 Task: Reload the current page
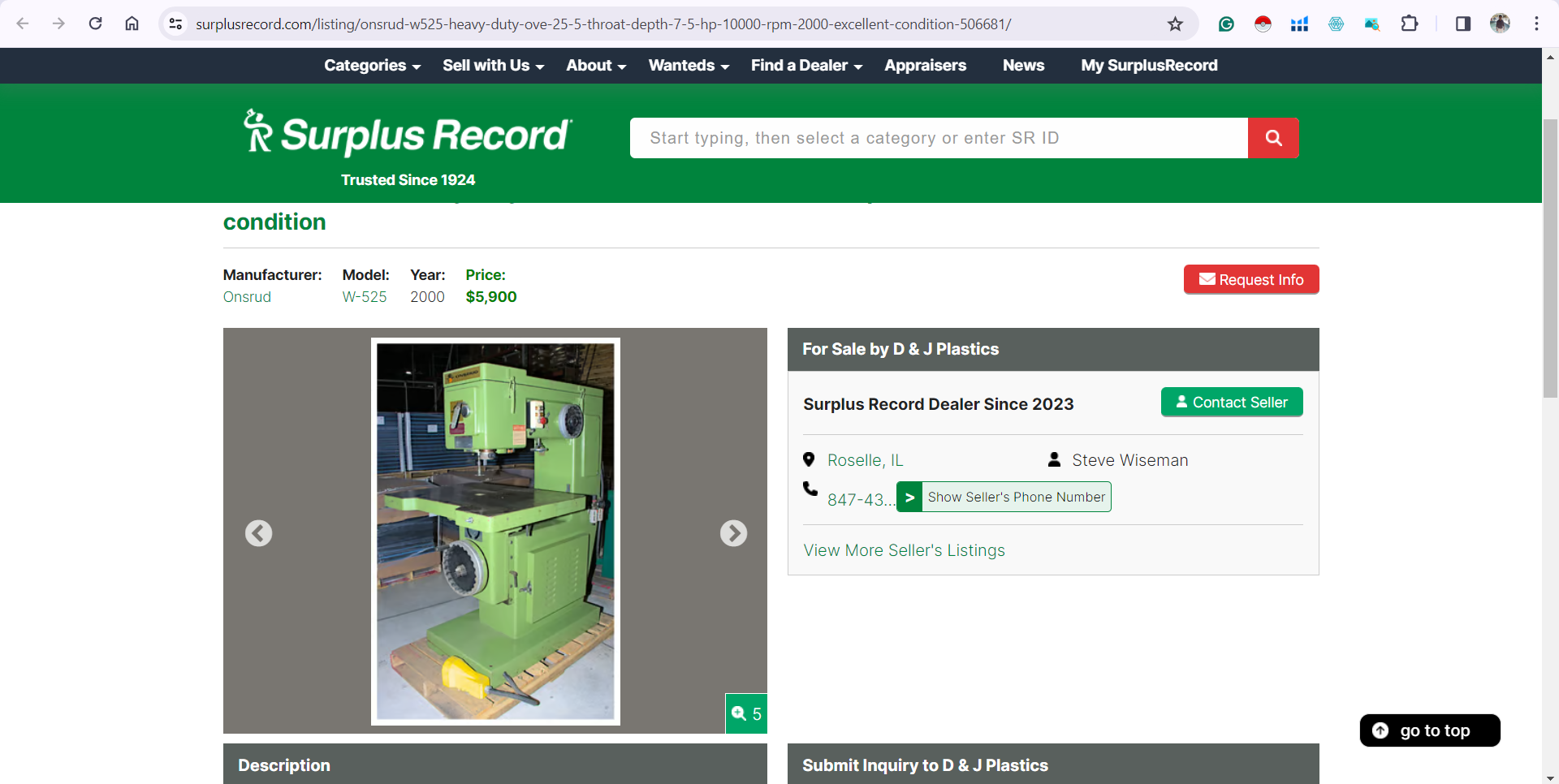coord(95,24)
